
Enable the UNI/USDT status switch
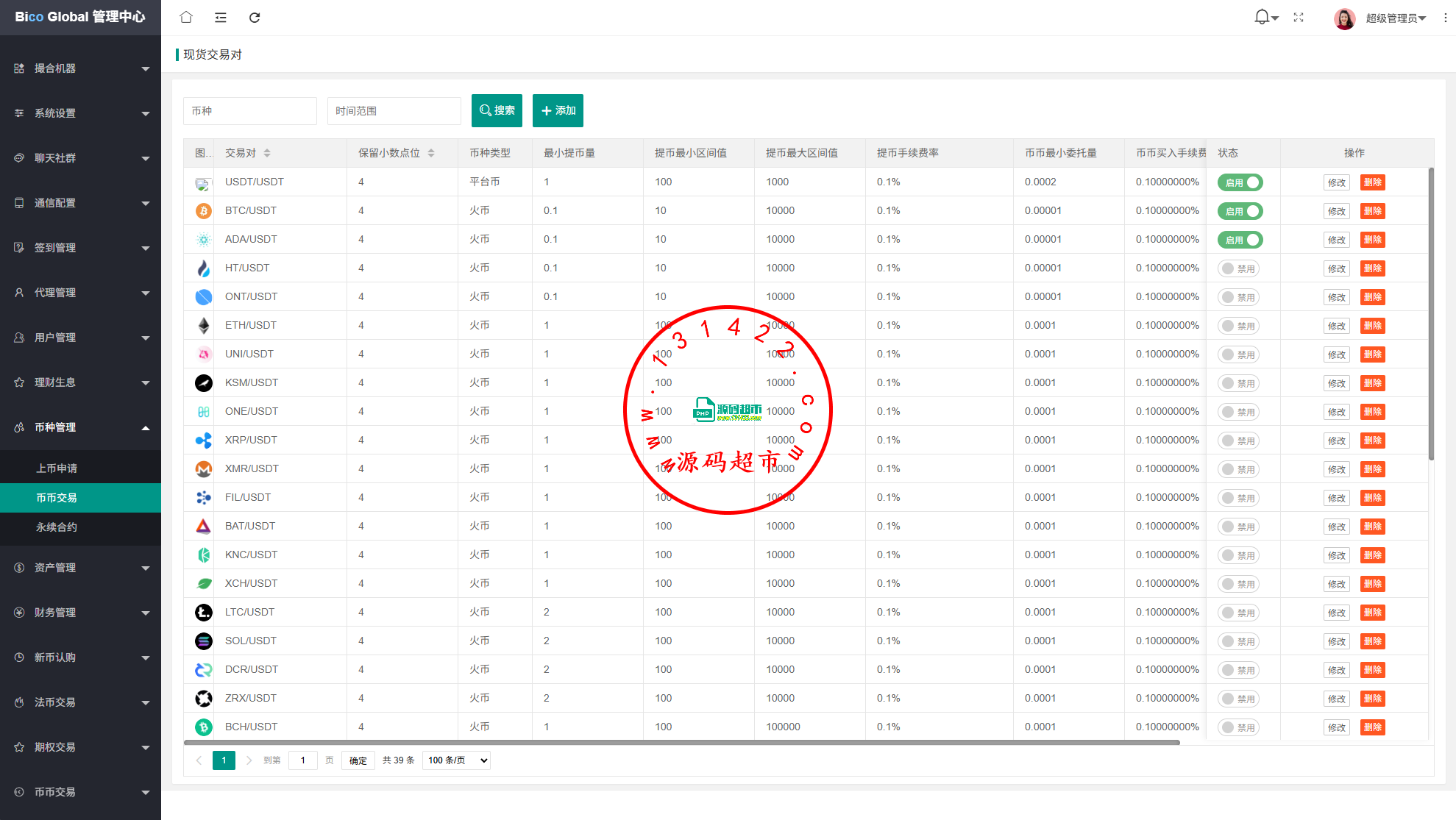click(1238, 354)
